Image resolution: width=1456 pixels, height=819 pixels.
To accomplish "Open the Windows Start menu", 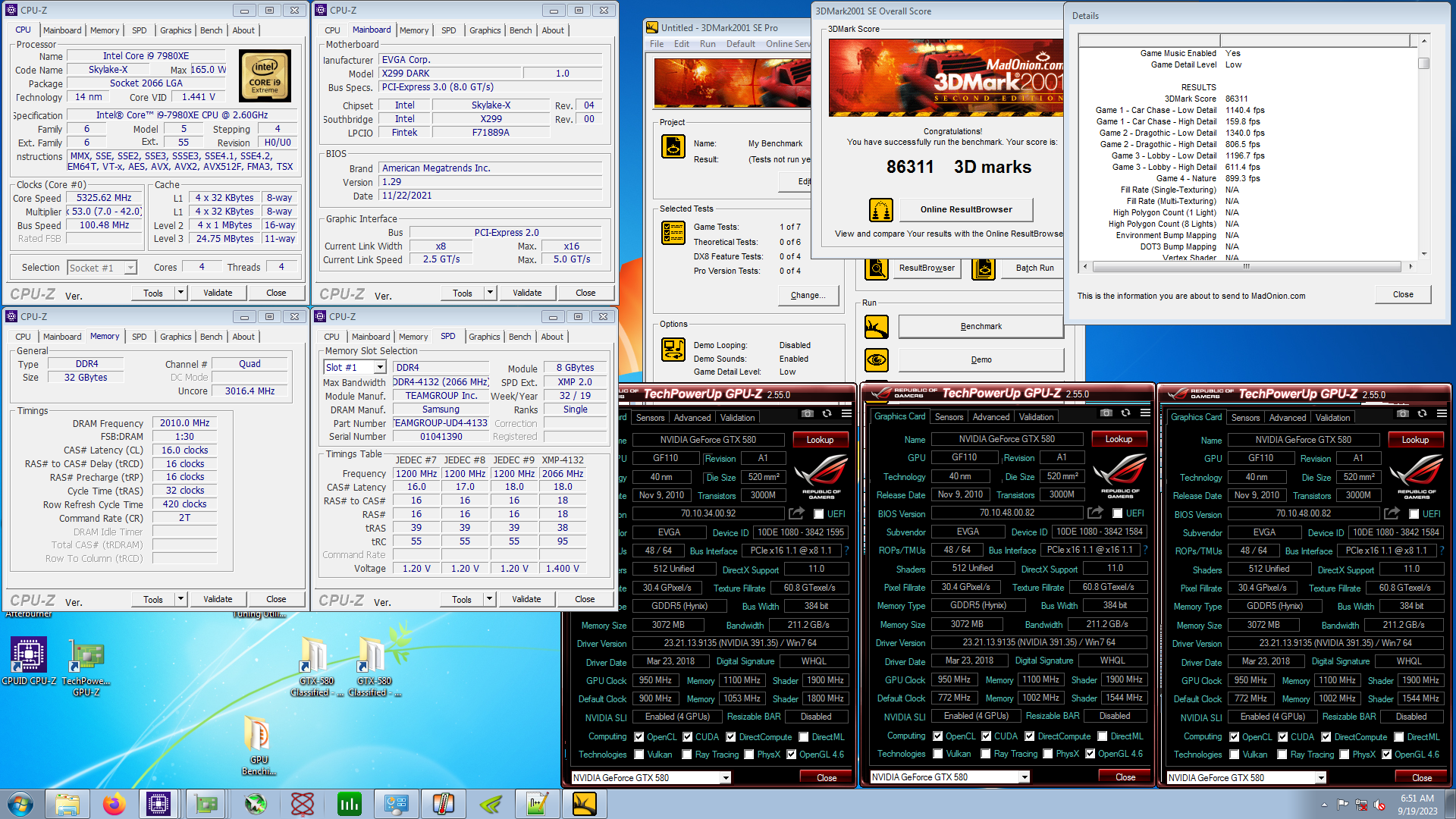I will (20, 804).
